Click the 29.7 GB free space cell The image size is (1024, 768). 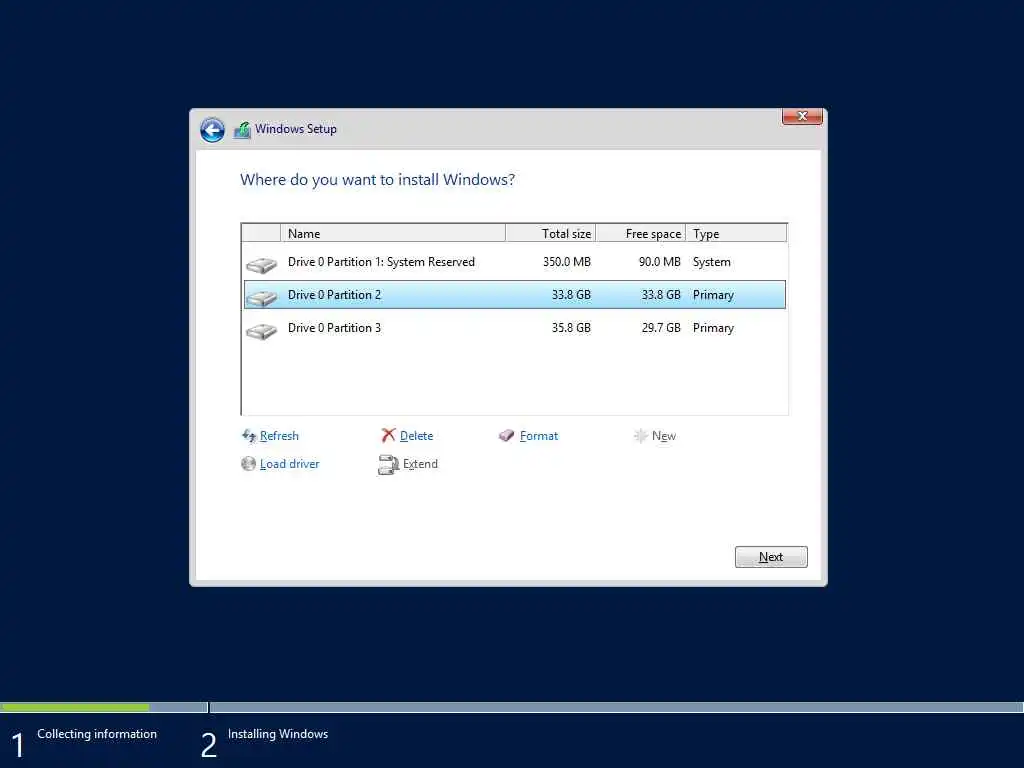[661, 328]
